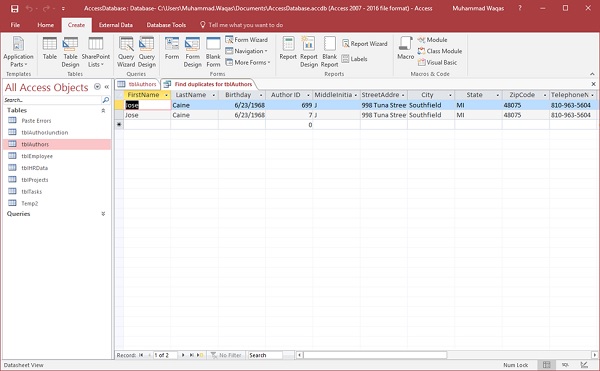Screen dimensions: 600x371
Task: Create a new Macro
Action: 406,48
